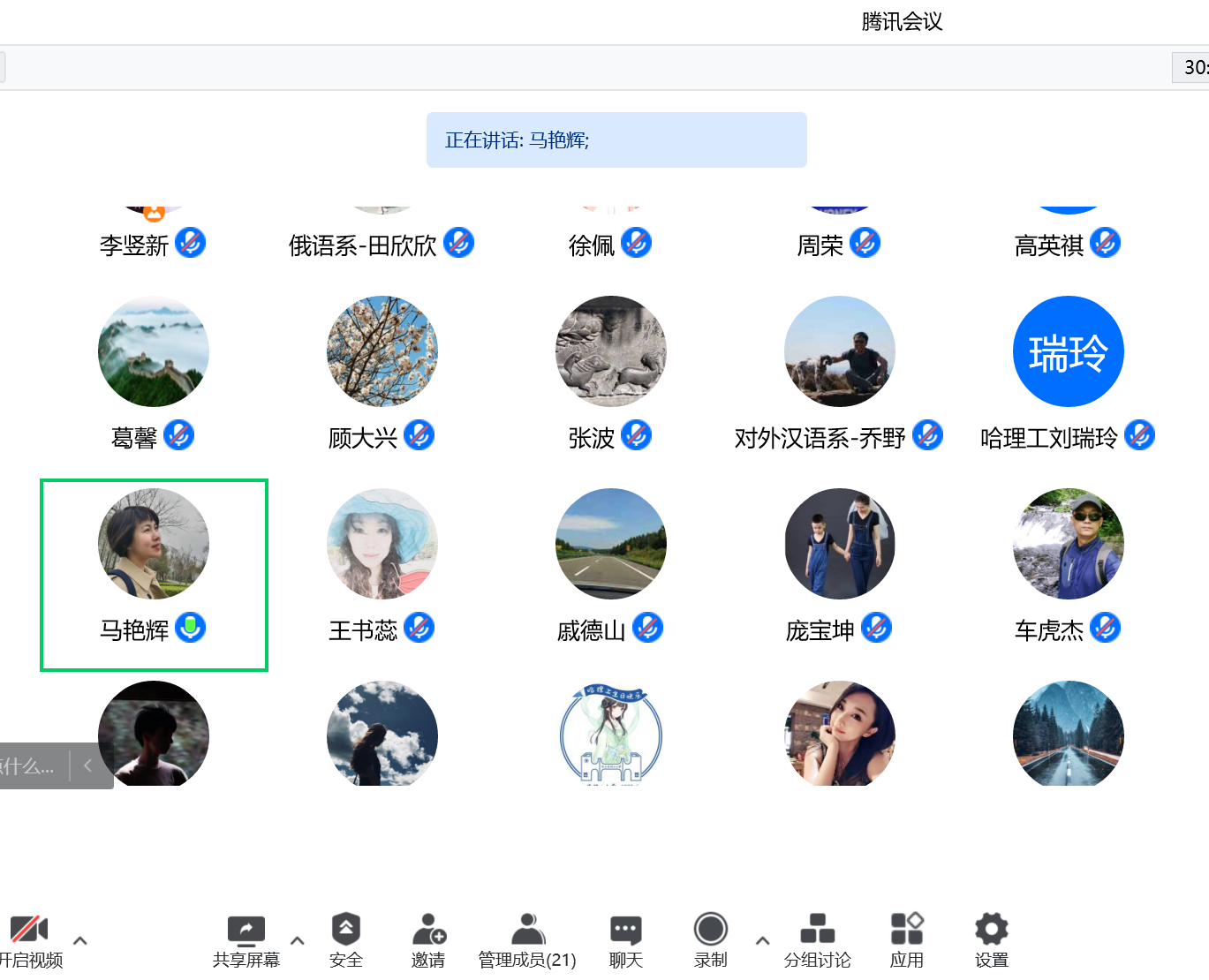Open Breakout Discussion (分组讨论)

(817, 930)
